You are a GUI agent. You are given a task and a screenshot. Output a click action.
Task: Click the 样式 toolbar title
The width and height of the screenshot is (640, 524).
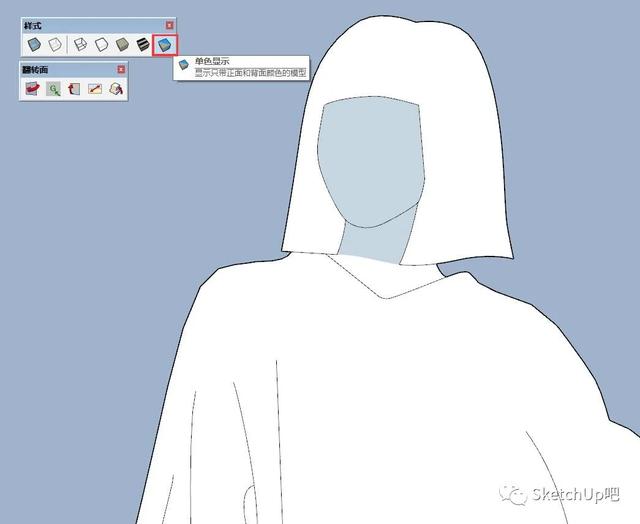[33, 26]
